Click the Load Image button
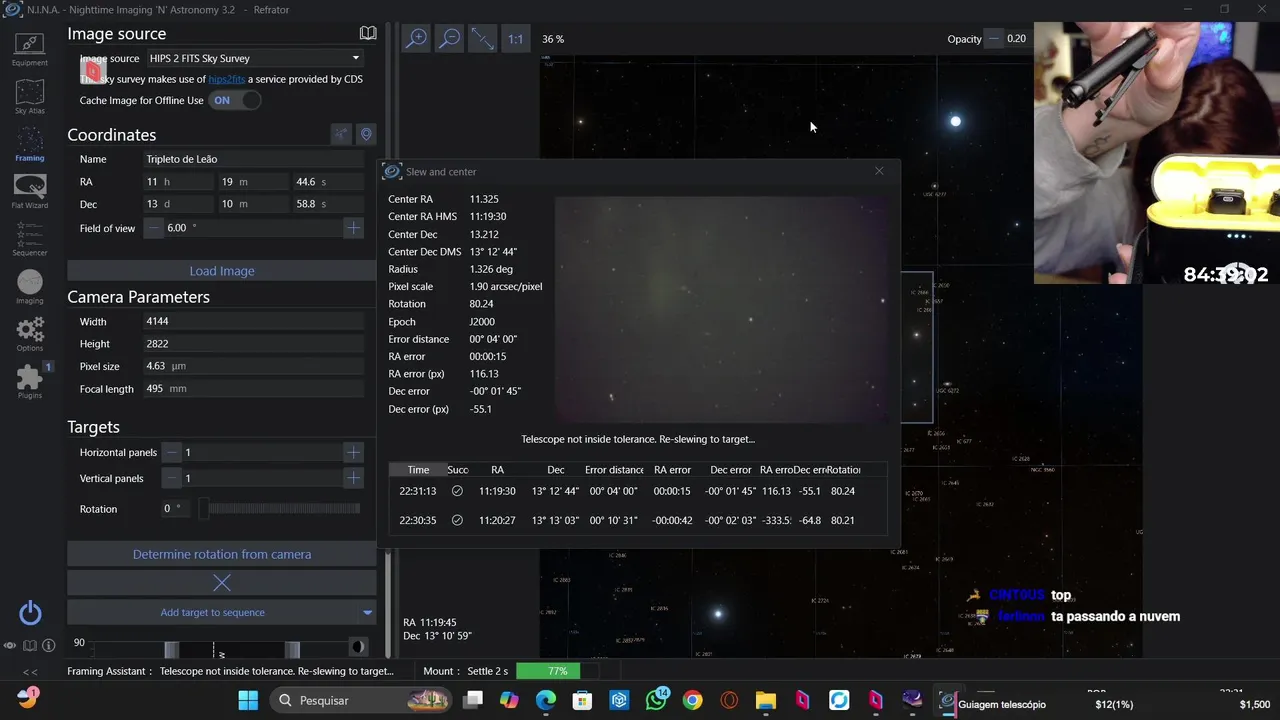 coord(222,271)
